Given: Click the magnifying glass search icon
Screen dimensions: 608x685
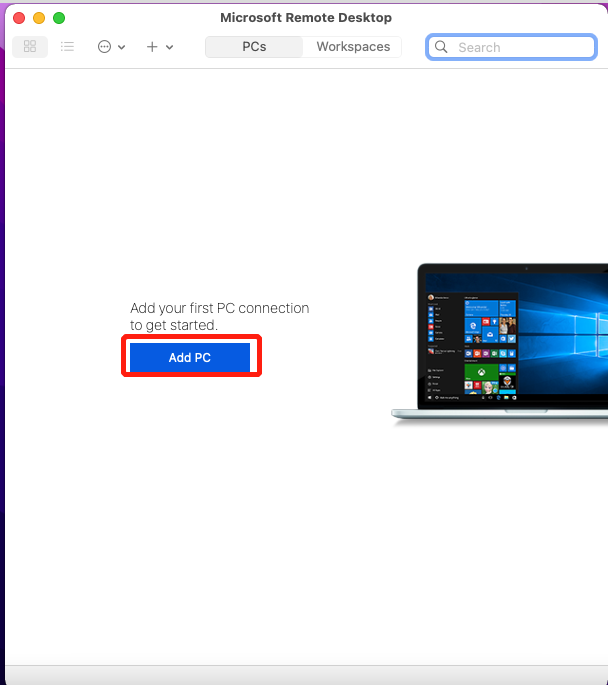Looking at the screenshot, I should [x=441, y=47].
